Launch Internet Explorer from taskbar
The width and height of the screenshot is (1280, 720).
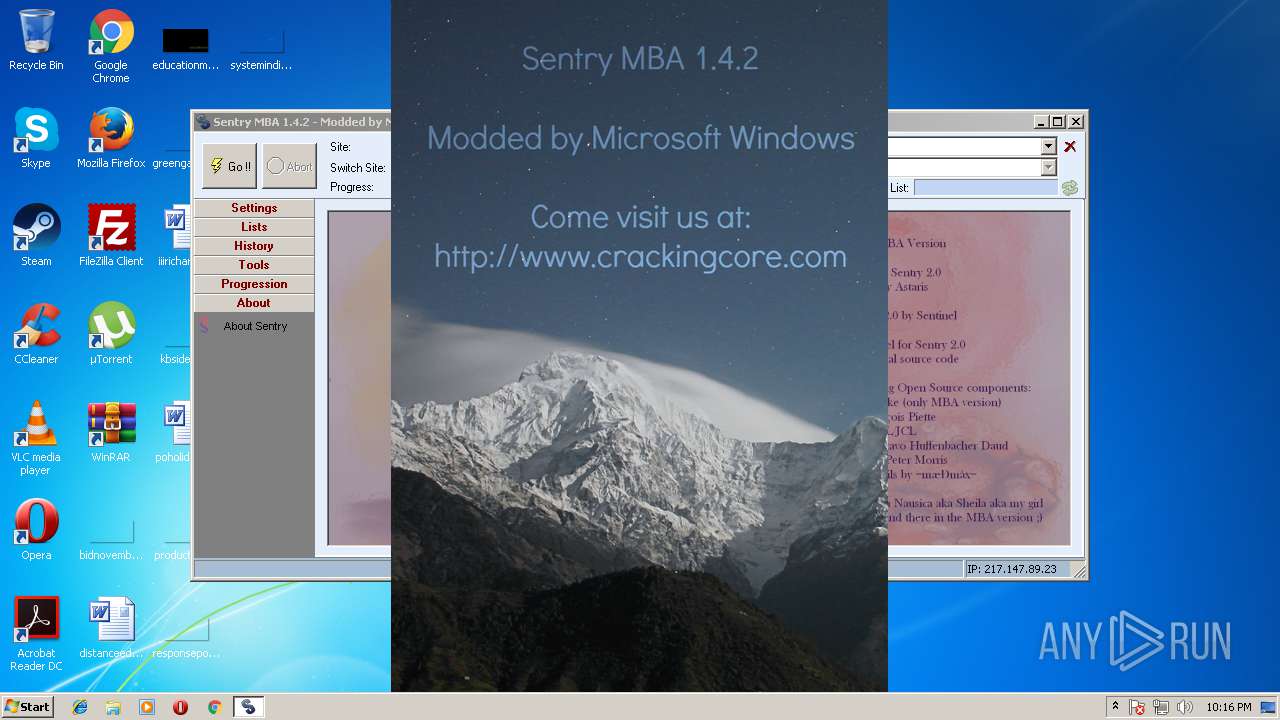coord(80,707)
